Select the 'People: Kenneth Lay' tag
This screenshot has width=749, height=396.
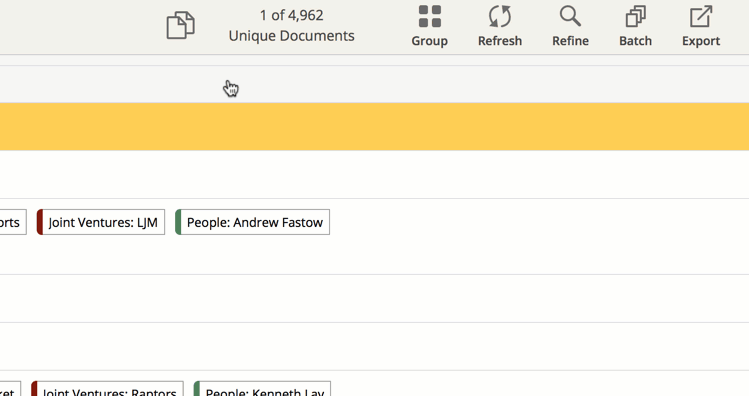pos(262,389)
